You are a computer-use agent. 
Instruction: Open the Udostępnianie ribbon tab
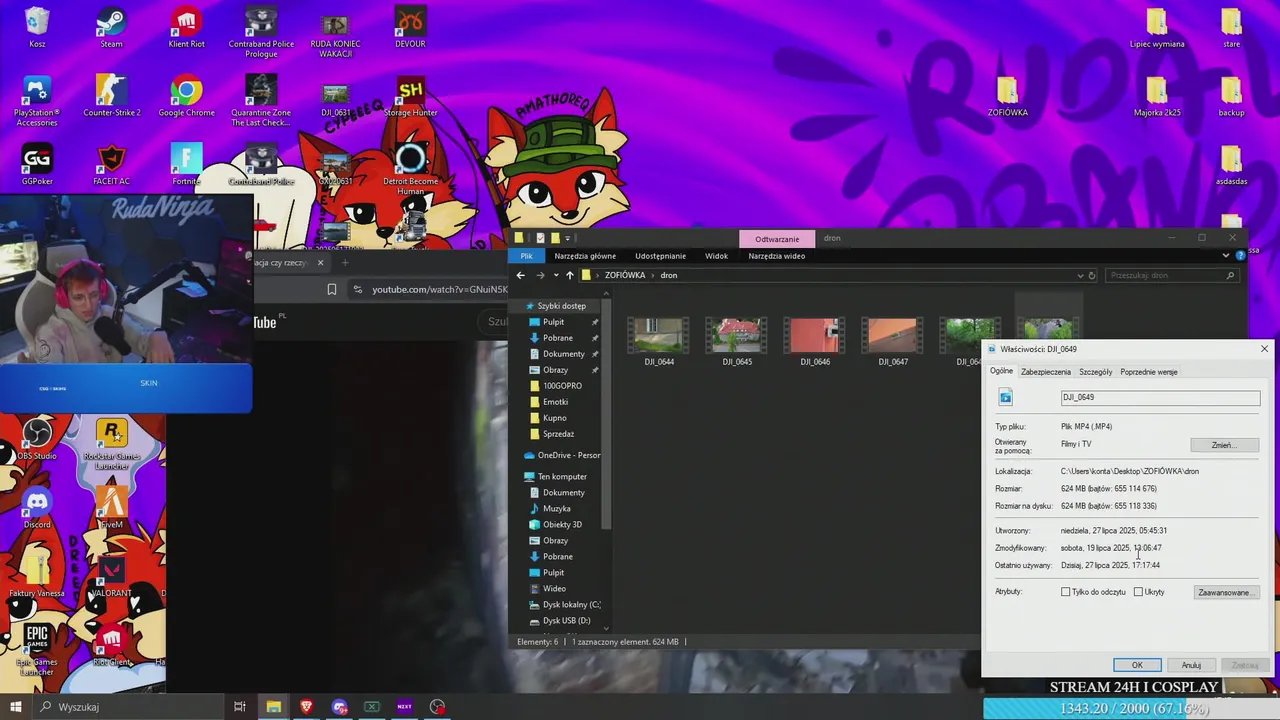pos(660,256)
